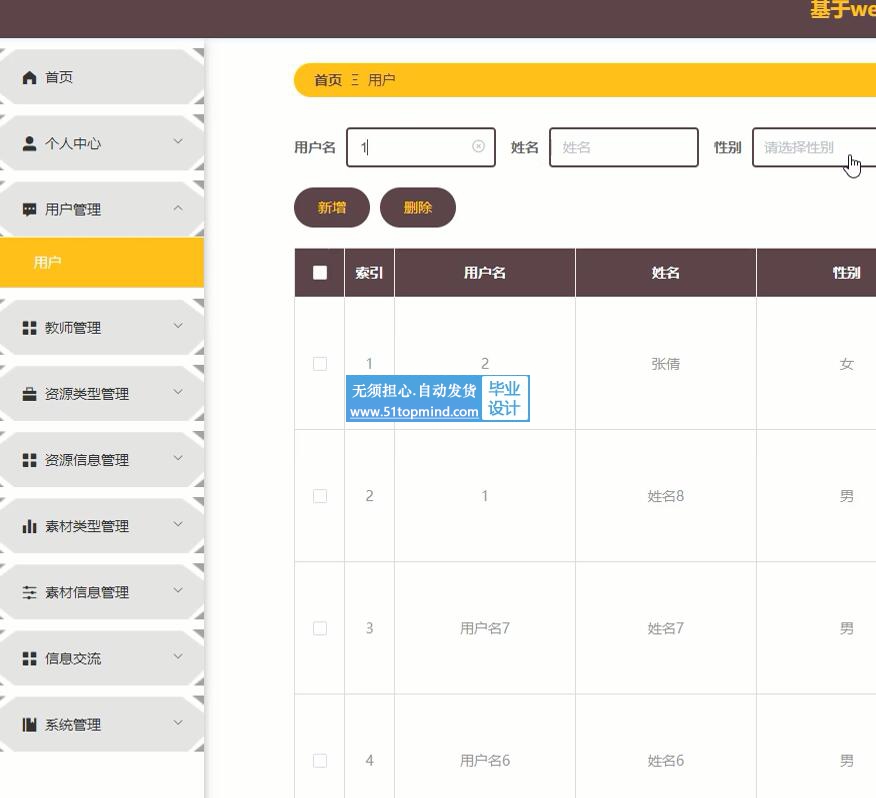Check the row for 姓名8
Image resolution: width=876 pixels, height=798 pixels.
click(x=320, y=496)
